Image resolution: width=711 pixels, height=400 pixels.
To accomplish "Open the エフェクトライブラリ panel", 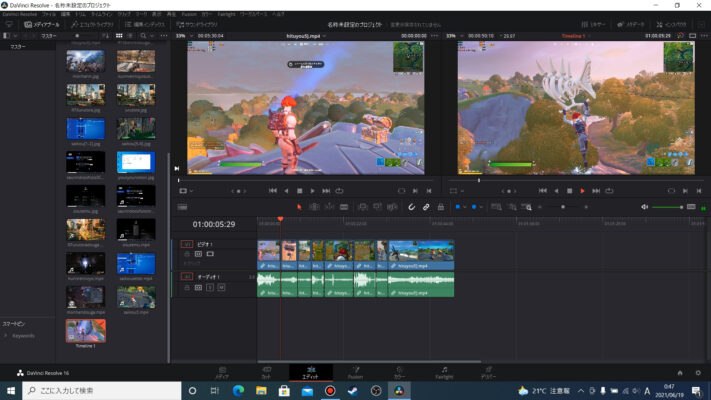I will [x=93, y=24].
